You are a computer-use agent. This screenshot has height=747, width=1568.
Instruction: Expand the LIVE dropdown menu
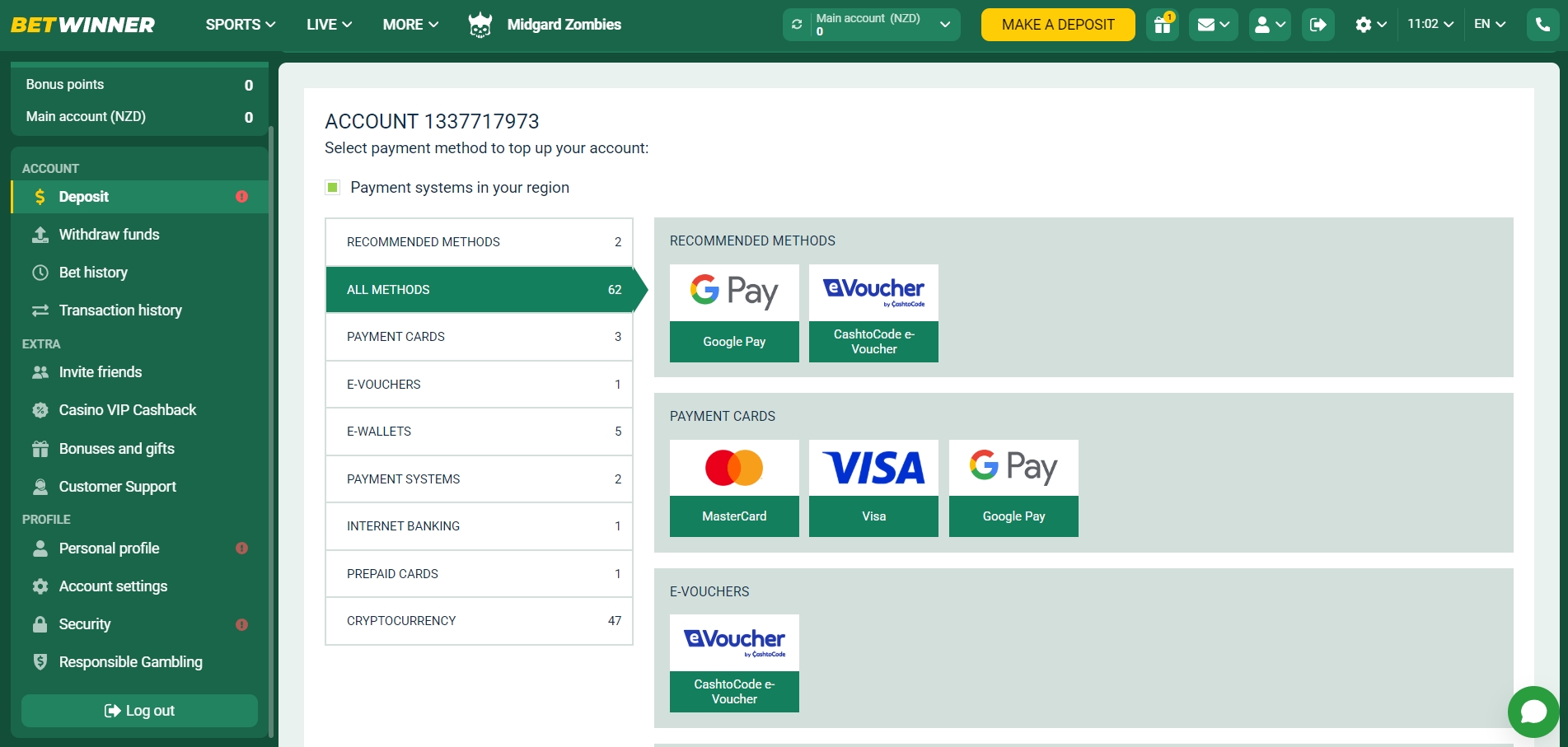click(x=330, y=25)
